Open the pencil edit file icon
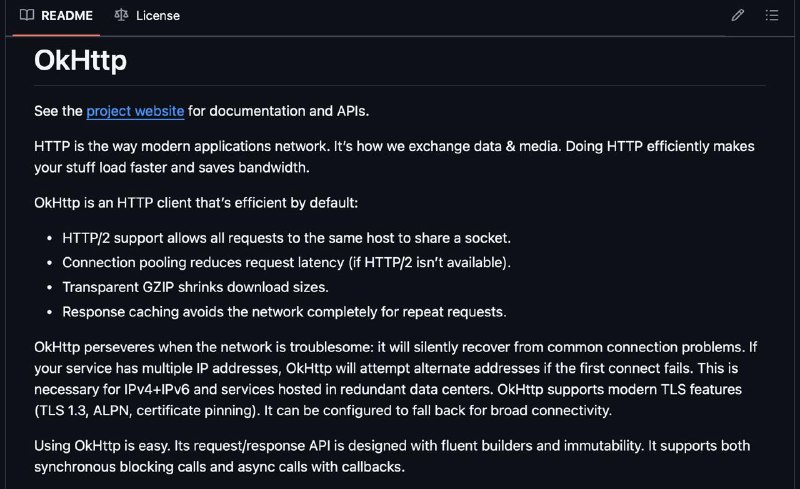The width and height of the screenshot is (800, 489). click(737, 15)
